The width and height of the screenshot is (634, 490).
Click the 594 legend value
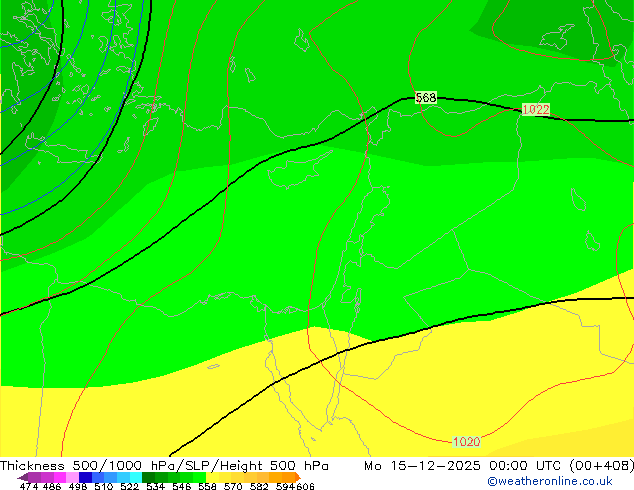(285, 486)
